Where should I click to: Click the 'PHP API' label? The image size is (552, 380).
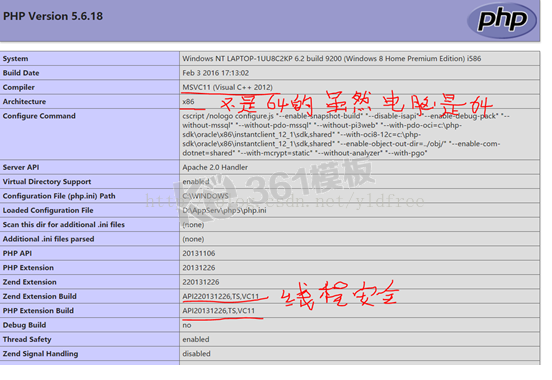tap(17, 253)
